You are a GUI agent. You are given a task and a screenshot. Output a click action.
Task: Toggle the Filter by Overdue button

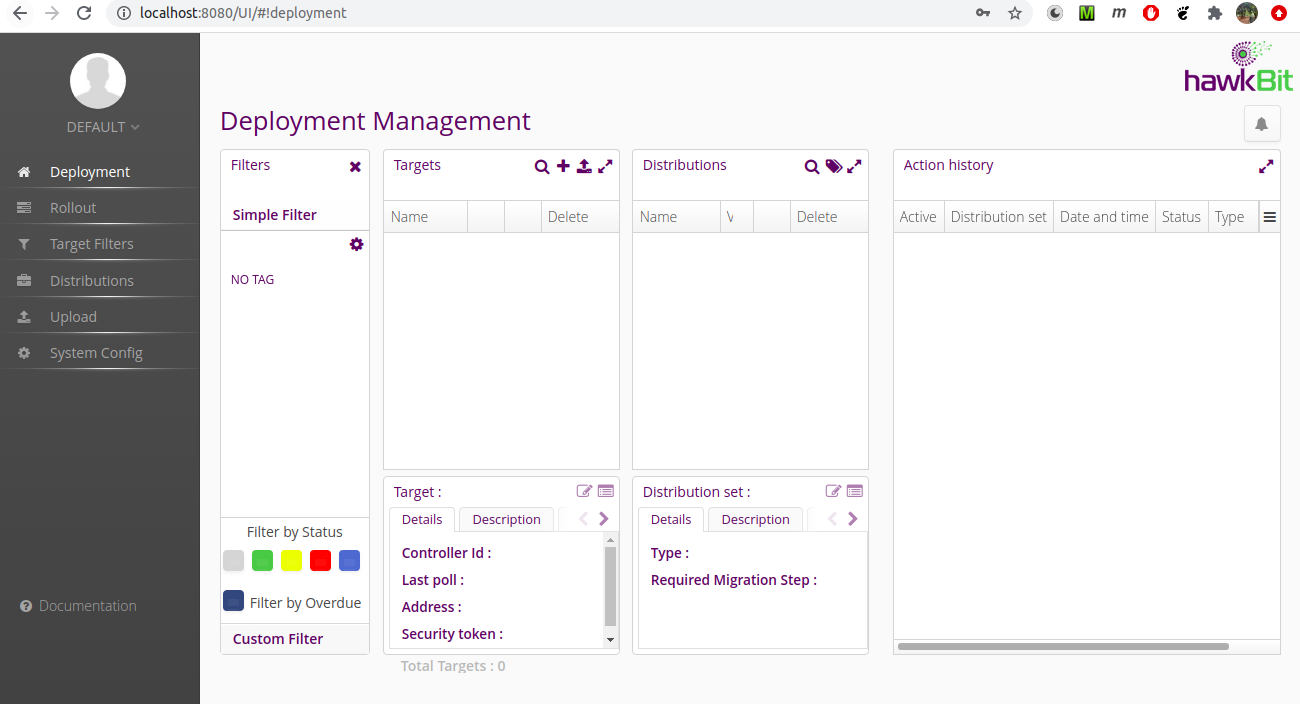(x=233, y=600)
